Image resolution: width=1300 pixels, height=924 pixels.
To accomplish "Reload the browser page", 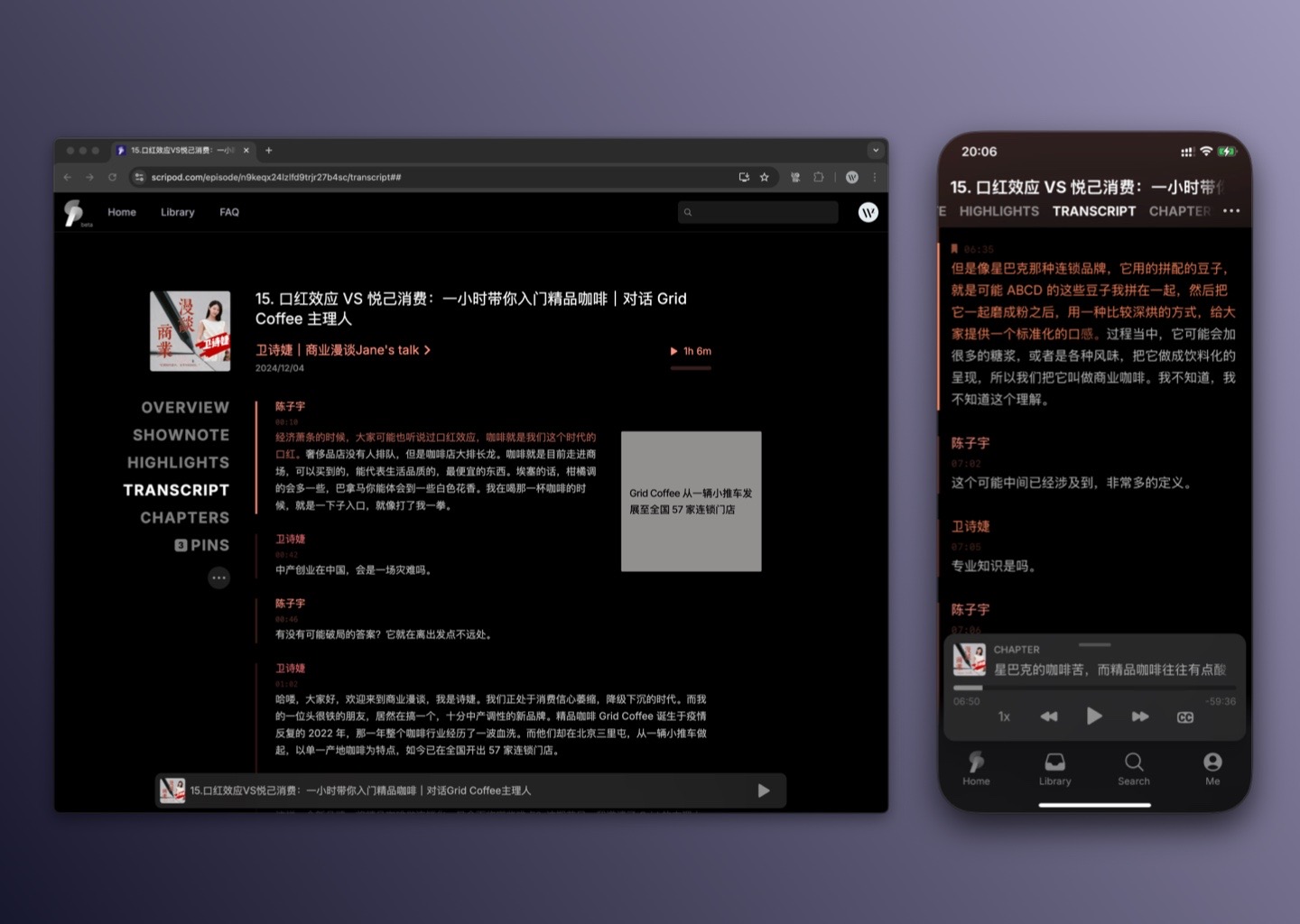I will tap(112, 177).
